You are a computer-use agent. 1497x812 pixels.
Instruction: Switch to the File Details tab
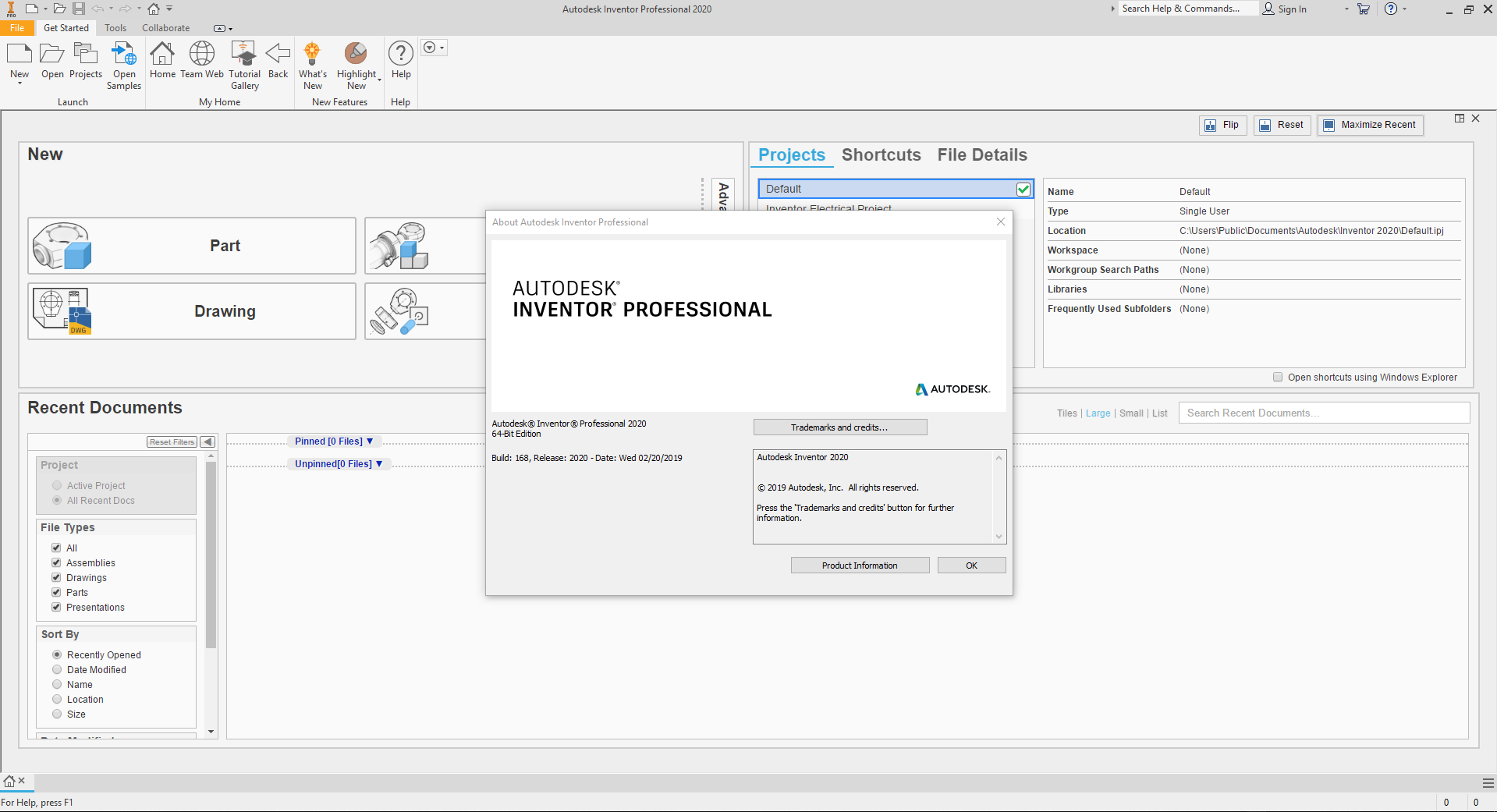[x=982, y=155]
